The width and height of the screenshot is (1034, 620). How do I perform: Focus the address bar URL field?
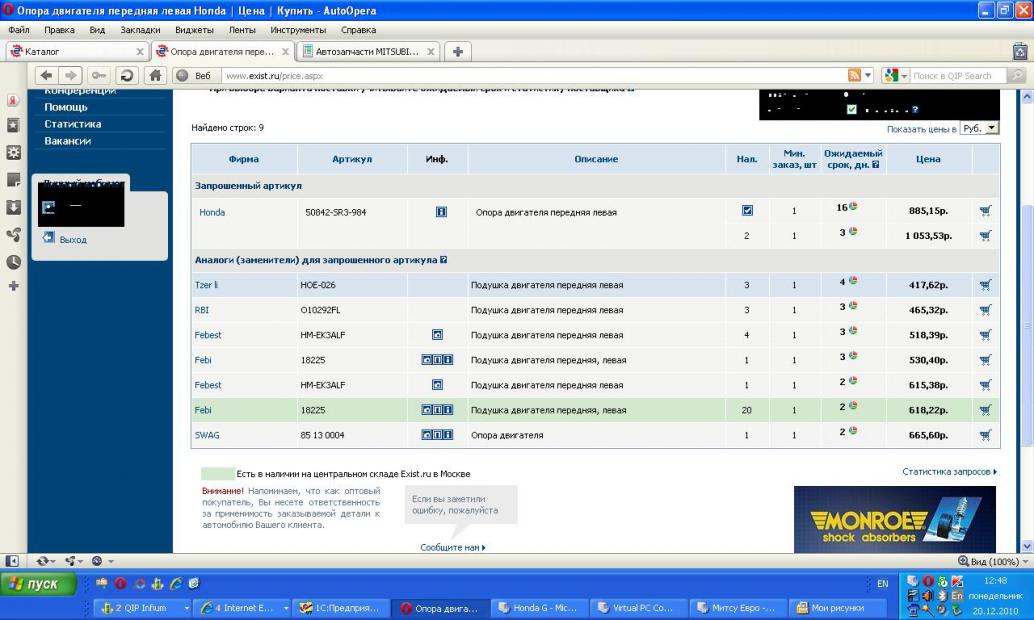point(534,76)
